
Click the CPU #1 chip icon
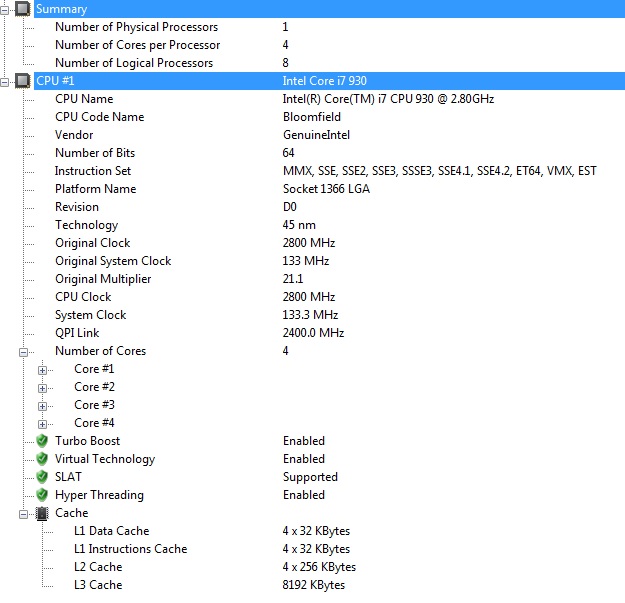tap(23, 81)
